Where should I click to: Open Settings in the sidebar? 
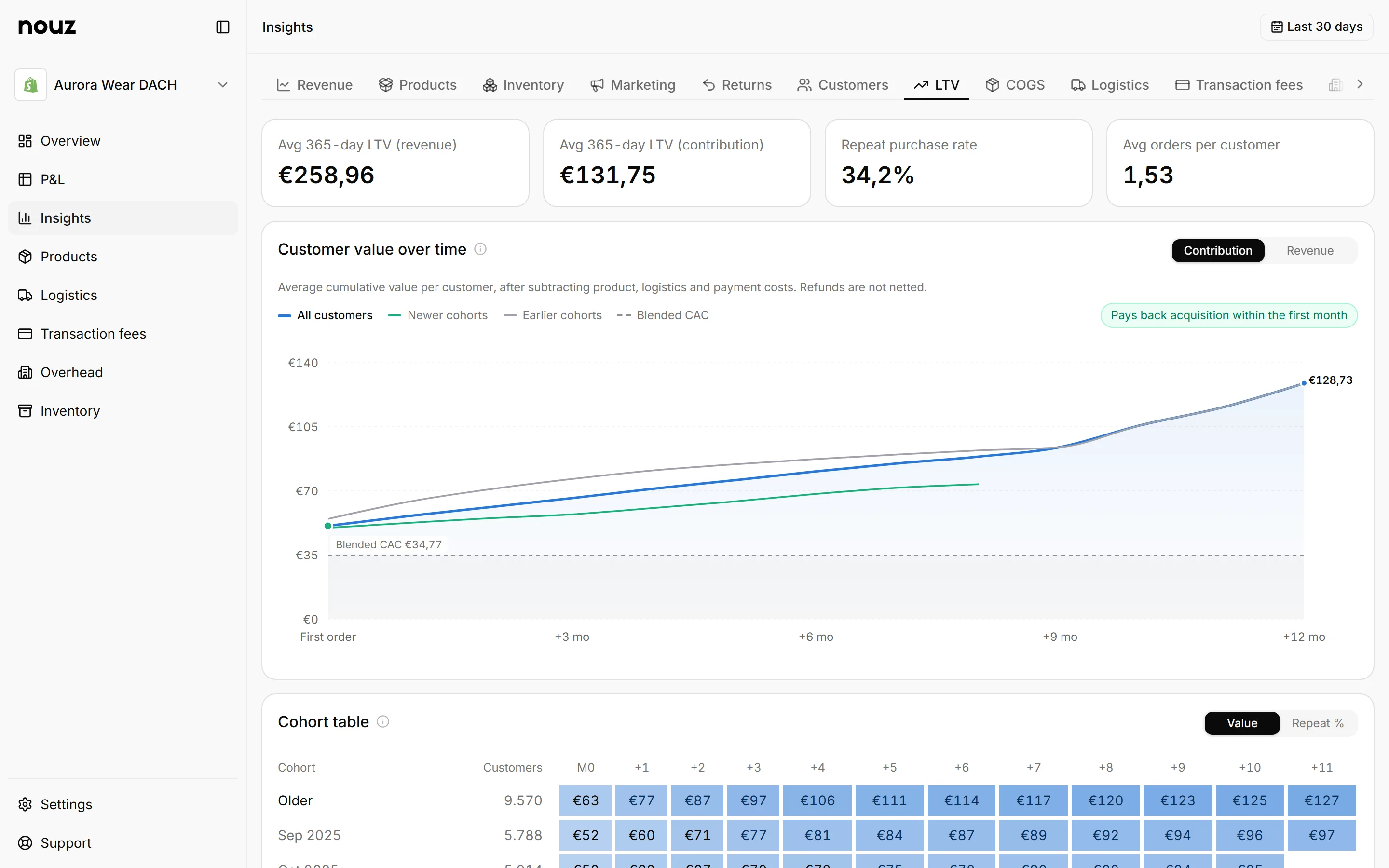point(123,804)
